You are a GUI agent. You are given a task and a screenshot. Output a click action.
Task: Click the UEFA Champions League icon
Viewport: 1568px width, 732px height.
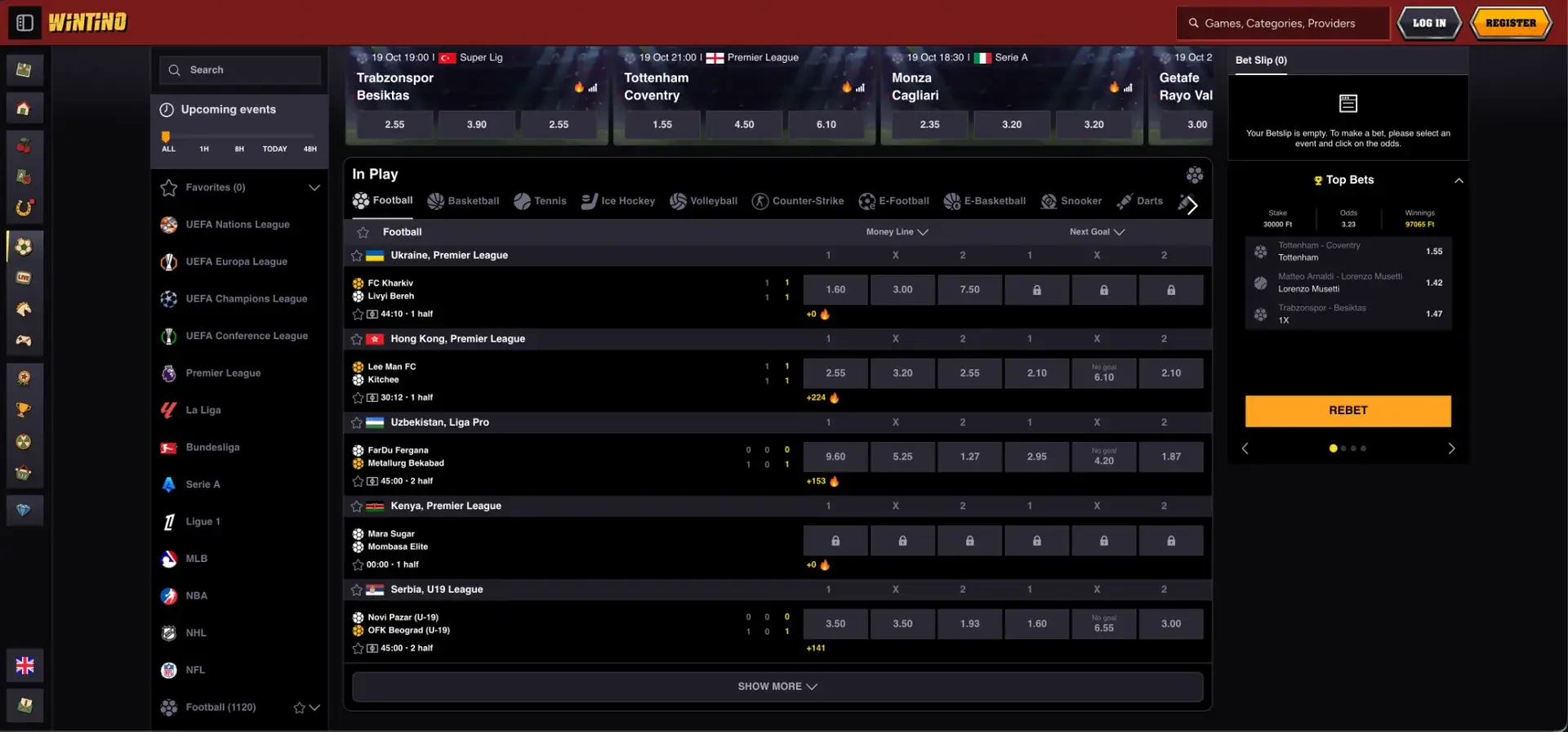click(169, 299)
